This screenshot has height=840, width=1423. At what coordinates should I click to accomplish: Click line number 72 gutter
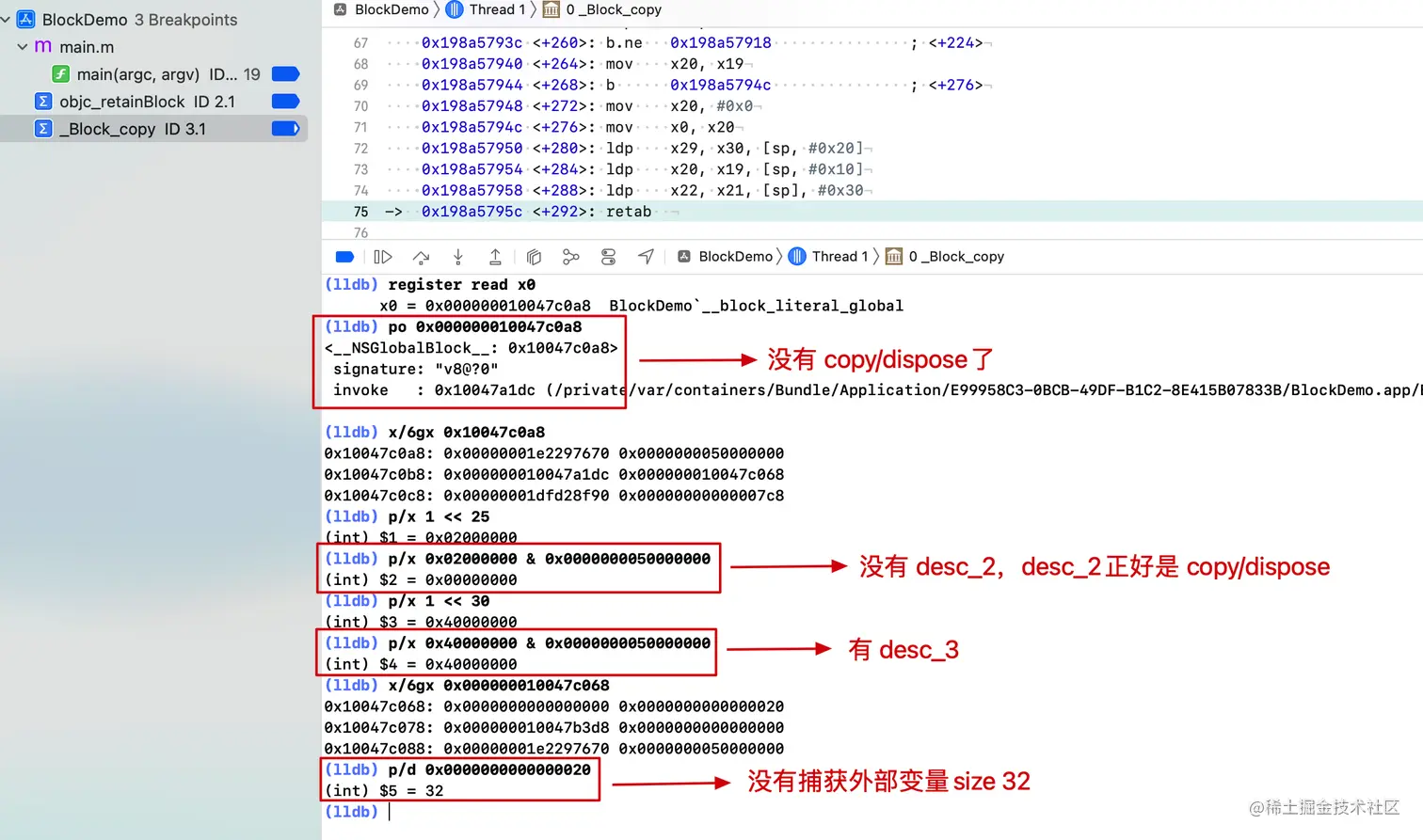360,149
